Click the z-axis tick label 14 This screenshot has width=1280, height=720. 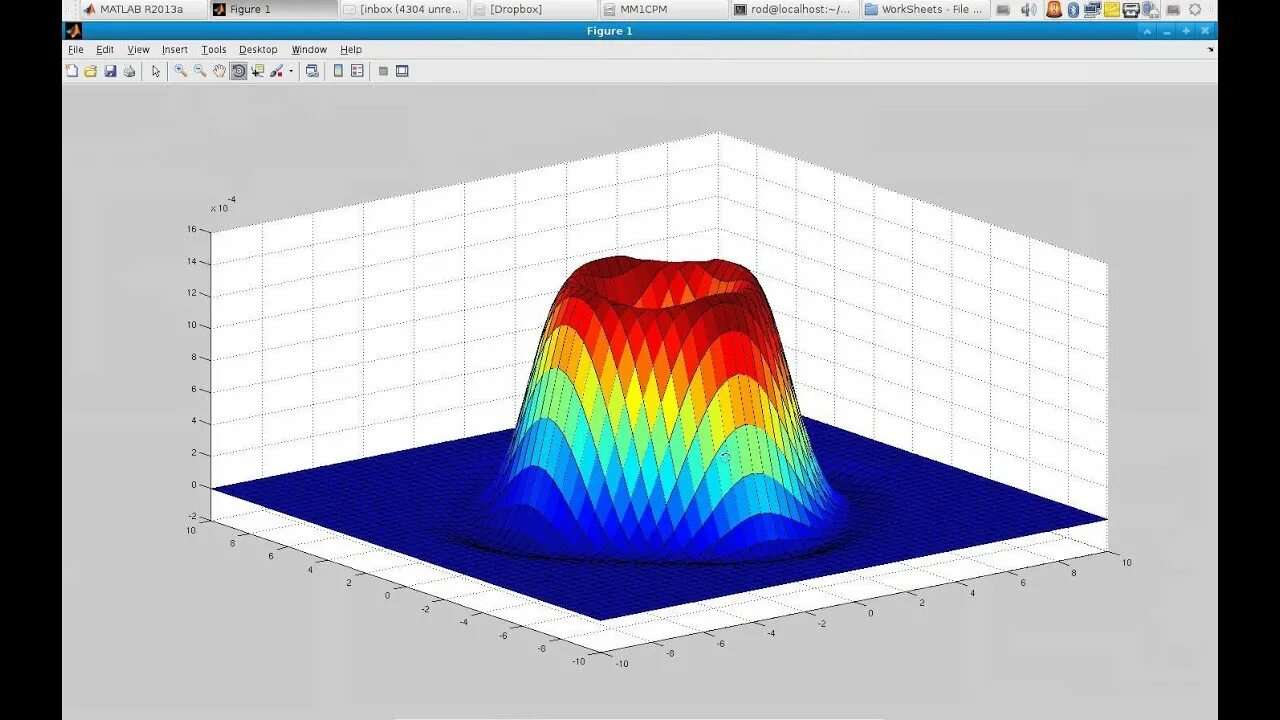coord(191,261)
